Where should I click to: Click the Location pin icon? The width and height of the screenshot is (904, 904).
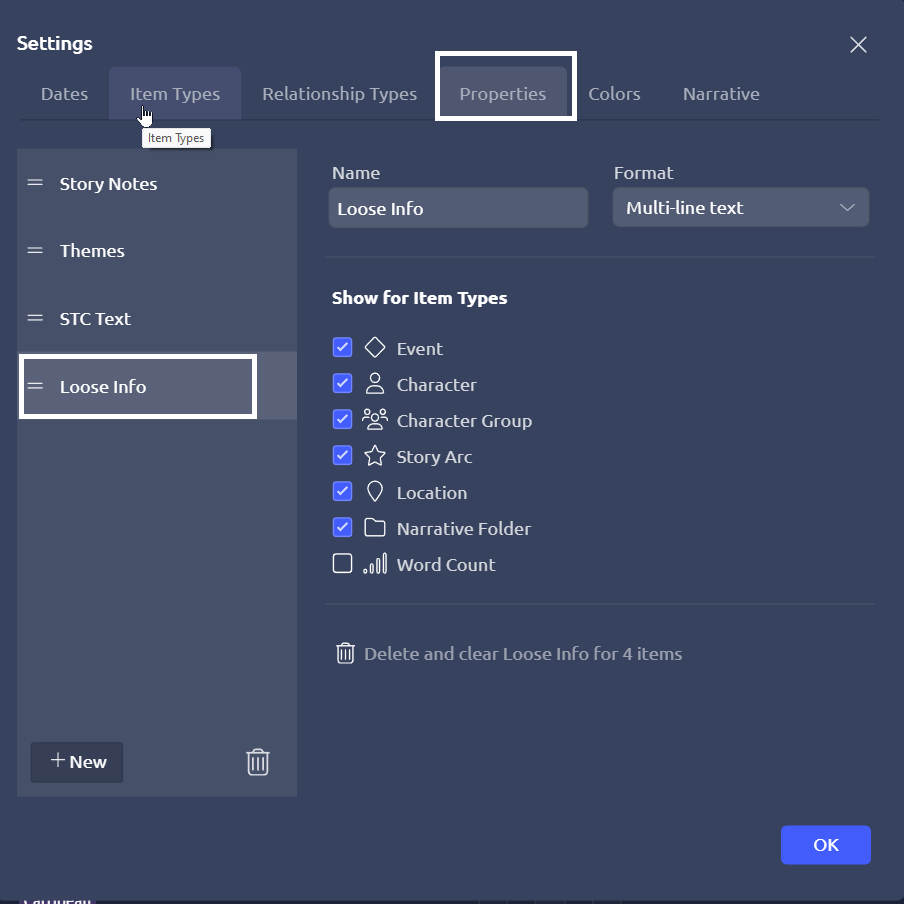click(375, 492)
